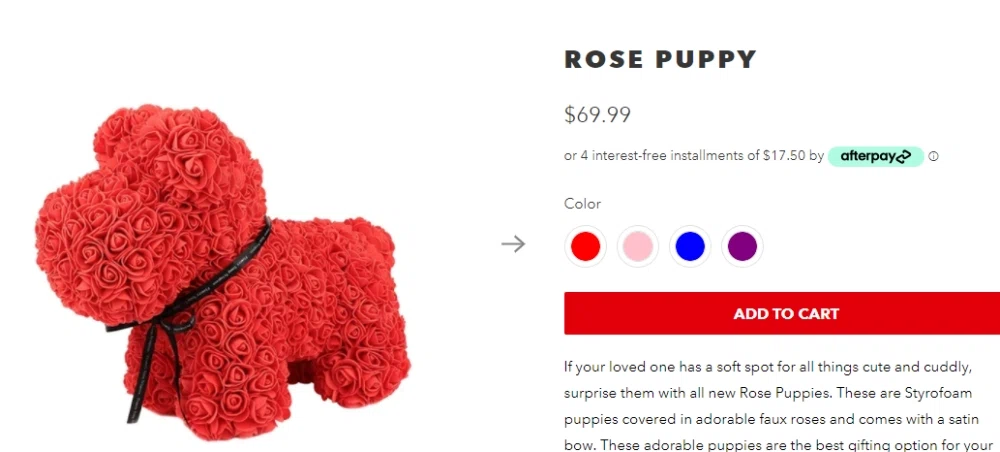Click the description line mentioning Styrofoam
Image resolution: width=1000 pixels, height=452 pixels.
click(x=767, y=392)
